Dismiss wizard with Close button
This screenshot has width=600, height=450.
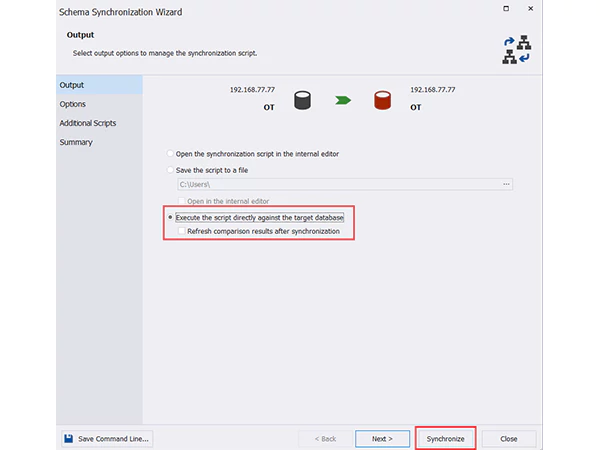(509, 439)
